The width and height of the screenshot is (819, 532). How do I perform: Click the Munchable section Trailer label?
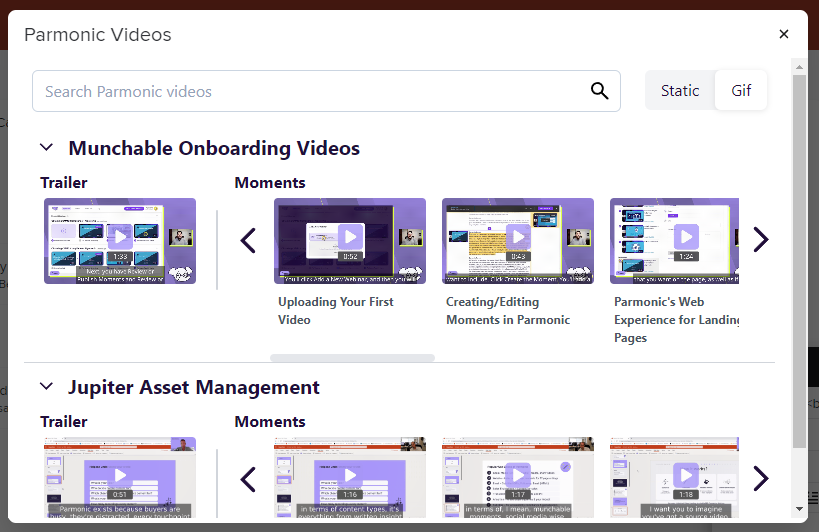tap(64, 183)
